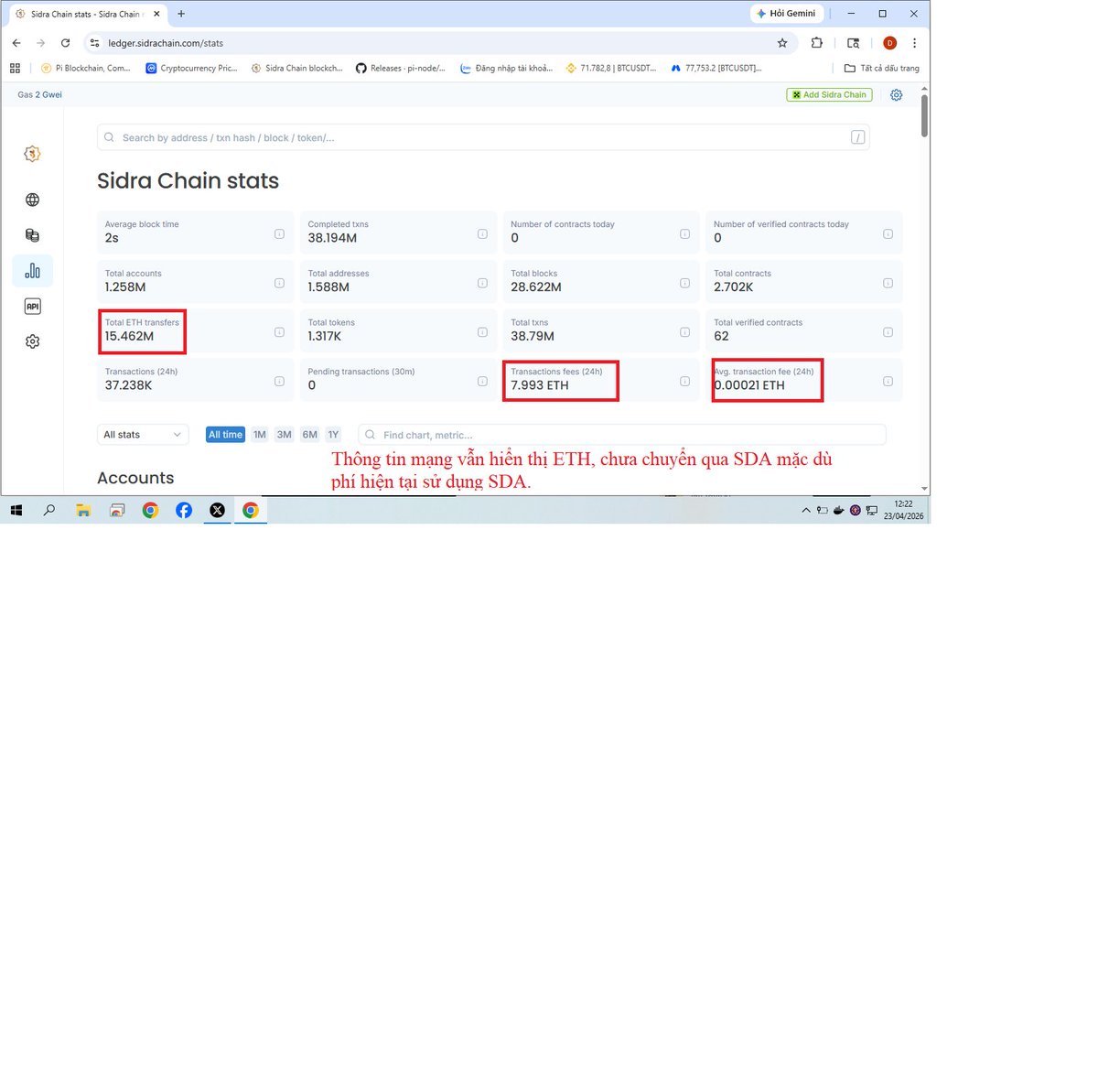1098x1092 pixels.
Task: Click info icon for Total verified contracts
Action: 888,332
